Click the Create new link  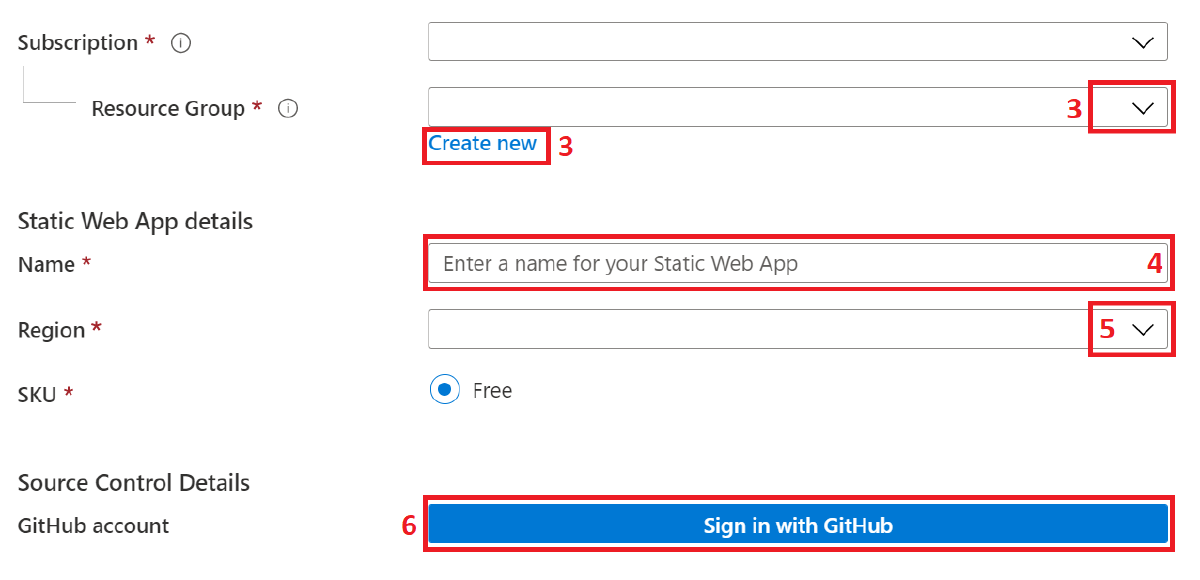(485, 144)
